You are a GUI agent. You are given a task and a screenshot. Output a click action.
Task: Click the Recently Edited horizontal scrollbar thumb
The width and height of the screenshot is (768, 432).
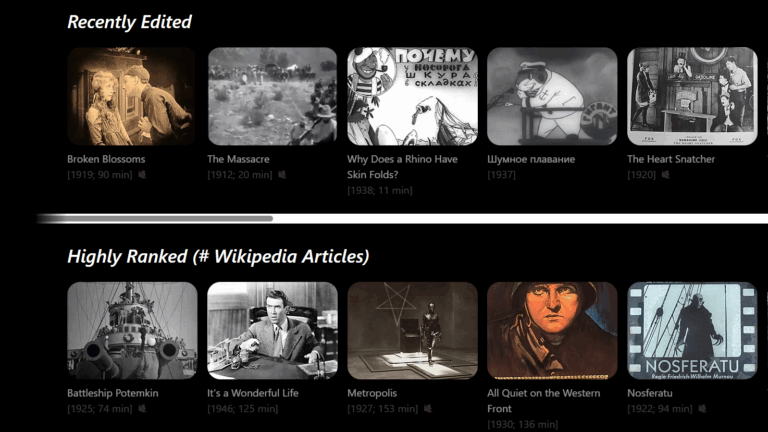coord(155,218)
